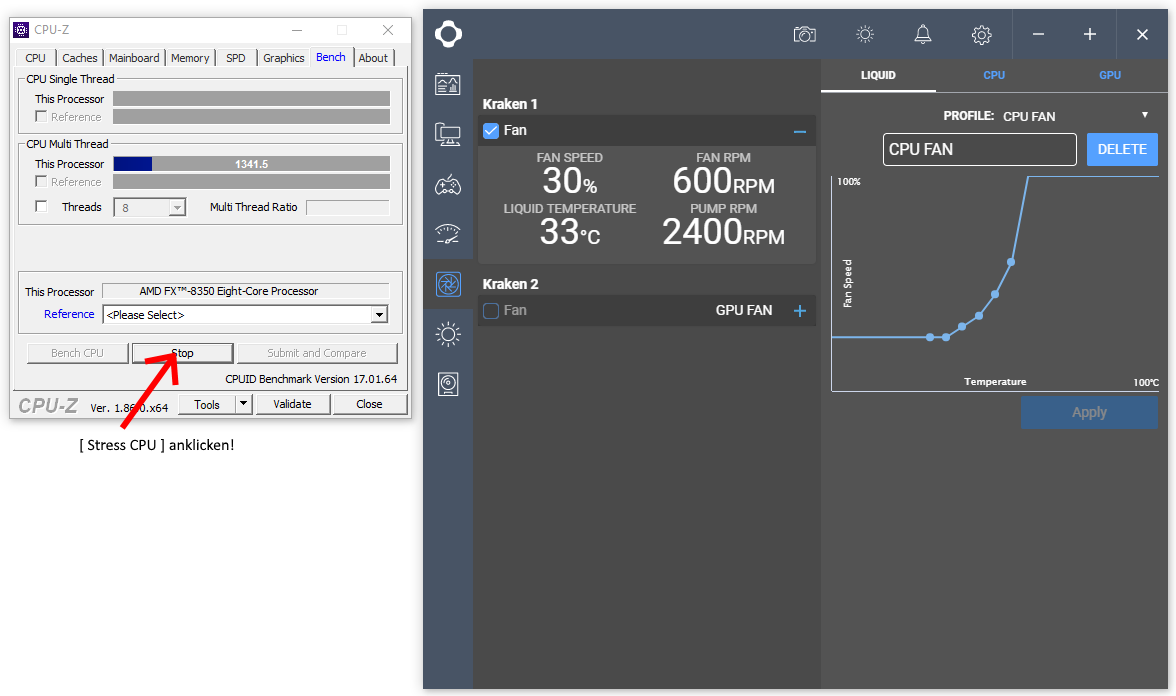Open the games controller sidebar icon
This screenshot has height=696, width=1176.
click(448, 184)
